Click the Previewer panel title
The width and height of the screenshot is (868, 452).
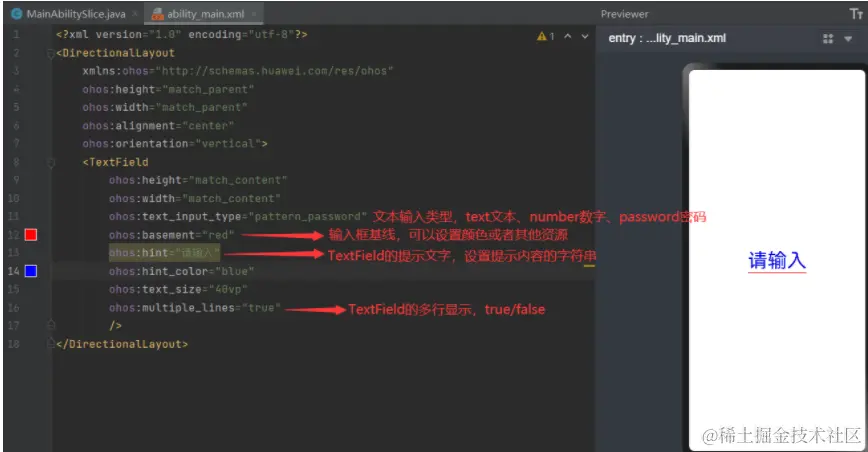624,14
